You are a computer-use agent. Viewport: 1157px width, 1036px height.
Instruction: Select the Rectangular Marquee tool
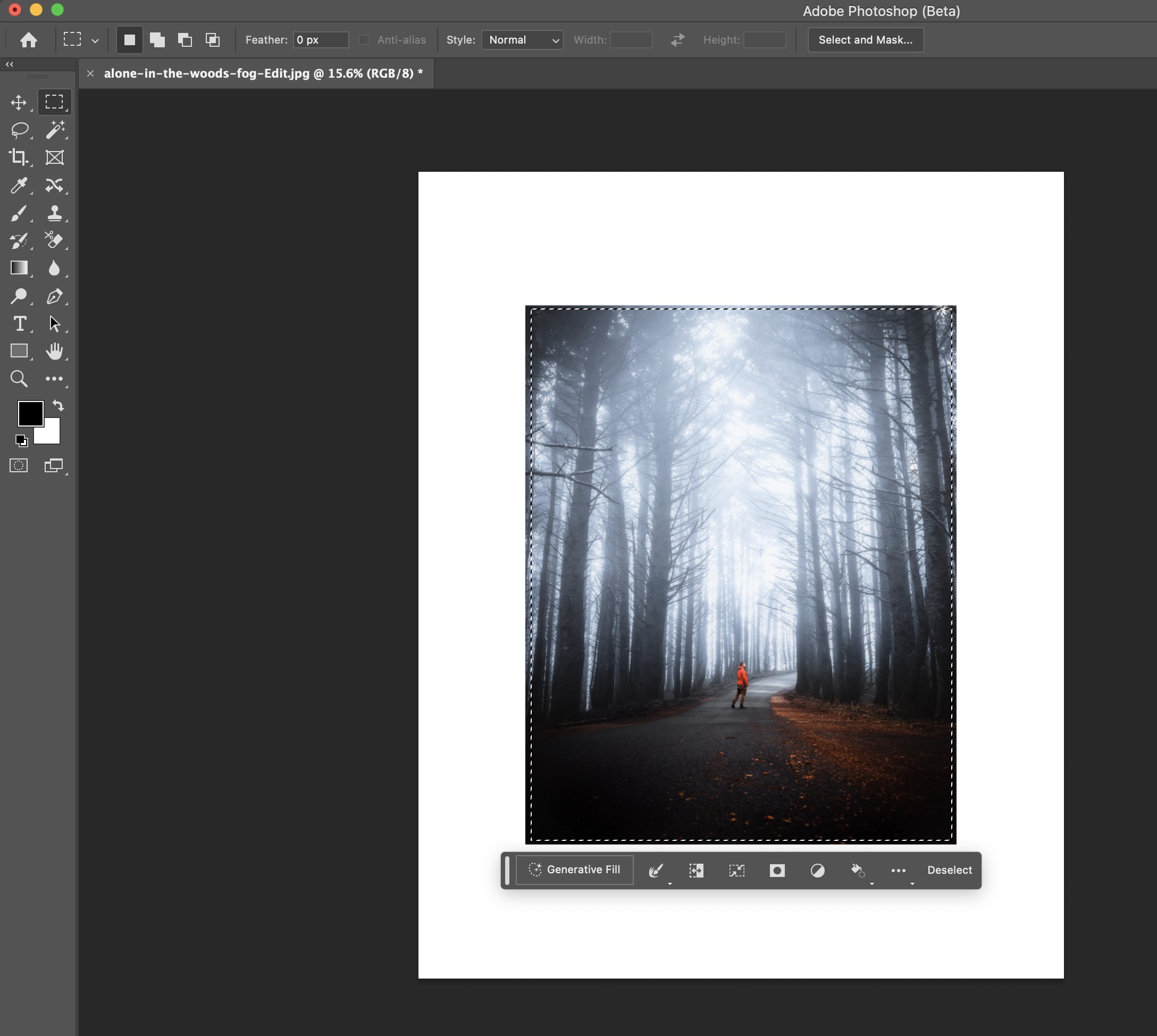coord(54,101)
